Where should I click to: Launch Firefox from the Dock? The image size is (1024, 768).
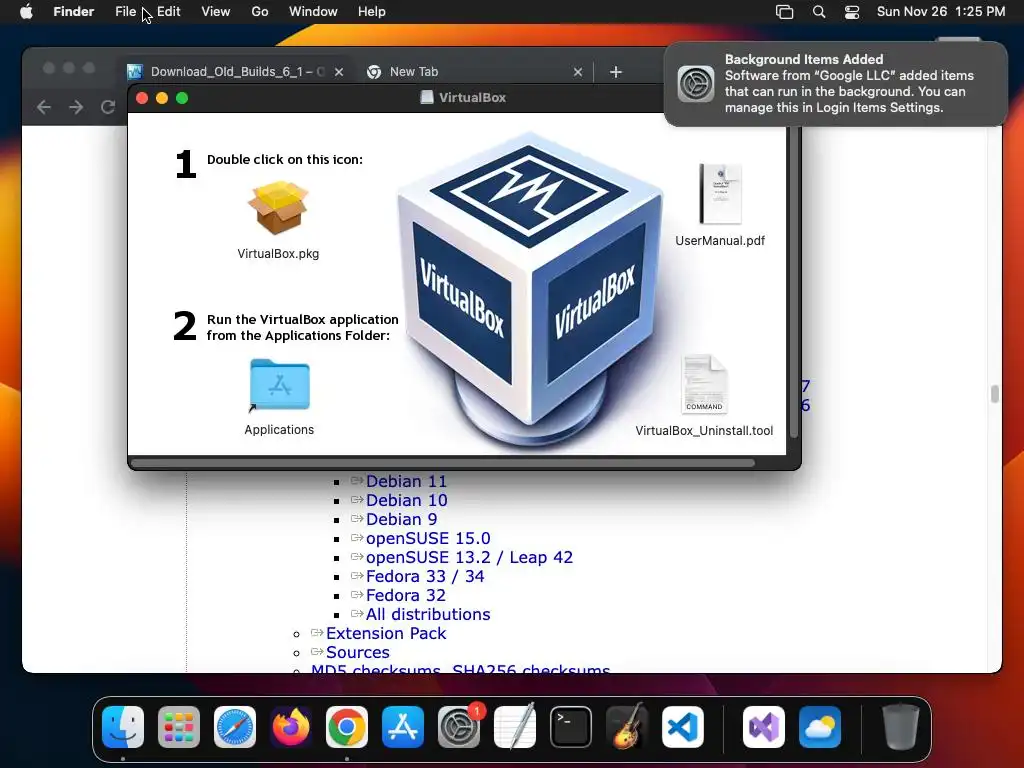point(291,727)
